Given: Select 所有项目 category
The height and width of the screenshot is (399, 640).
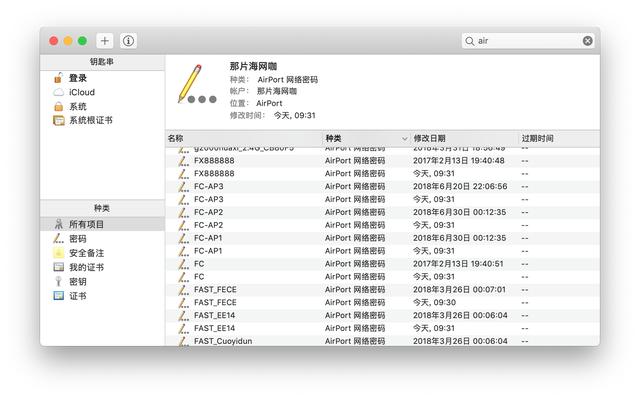Looking at the screenshot, I should coord(102,224).
